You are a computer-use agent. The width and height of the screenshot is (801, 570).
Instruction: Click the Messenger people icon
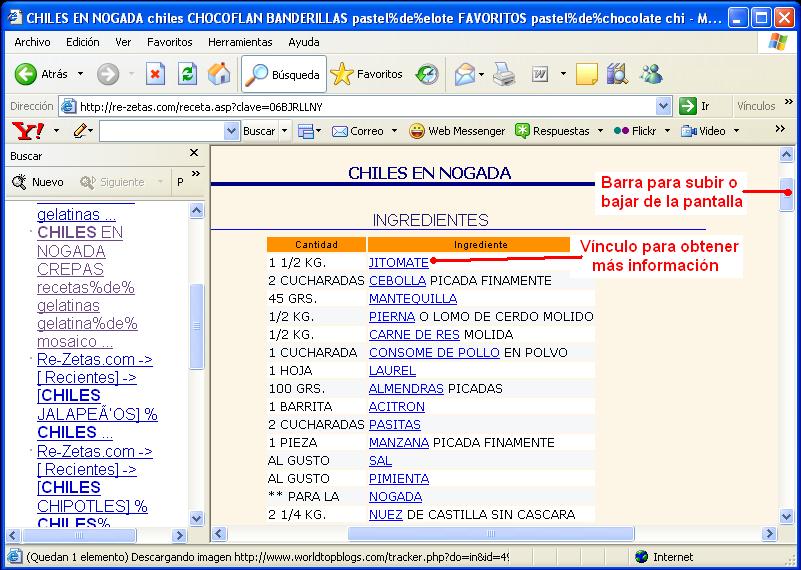651,74
